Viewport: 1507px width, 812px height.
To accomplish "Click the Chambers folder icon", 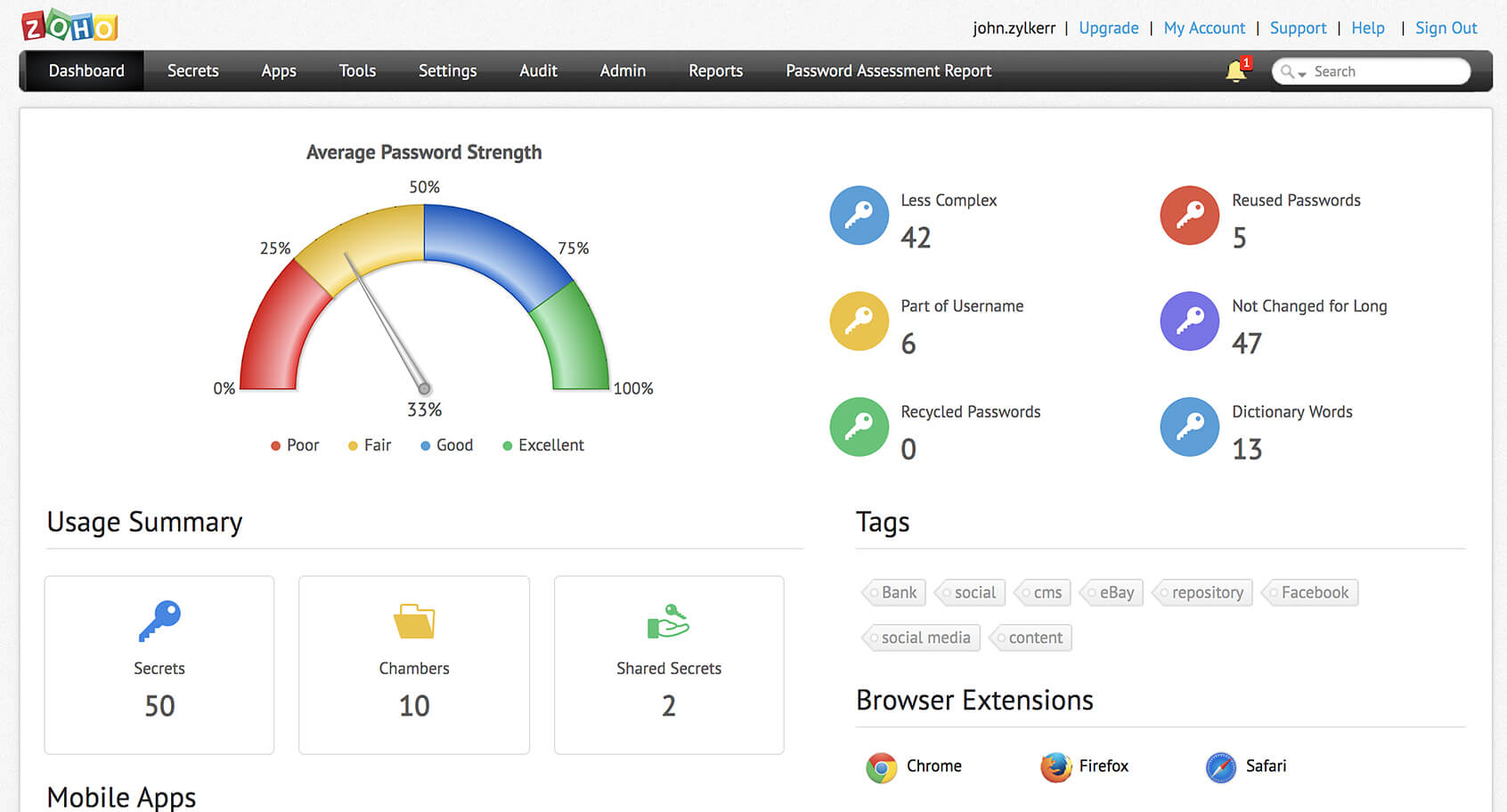I will coord(414,621).
